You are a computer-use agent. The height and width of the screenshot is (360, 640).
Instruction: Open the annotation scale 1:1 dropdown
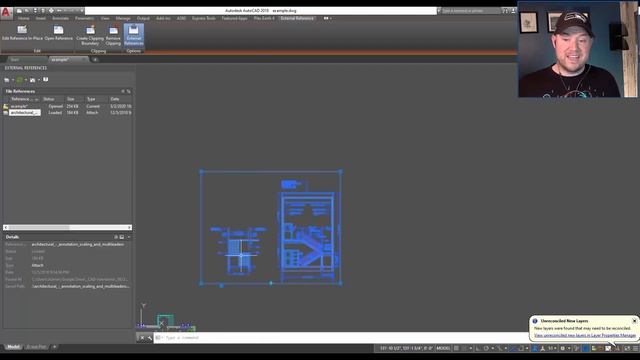[552, 348]
